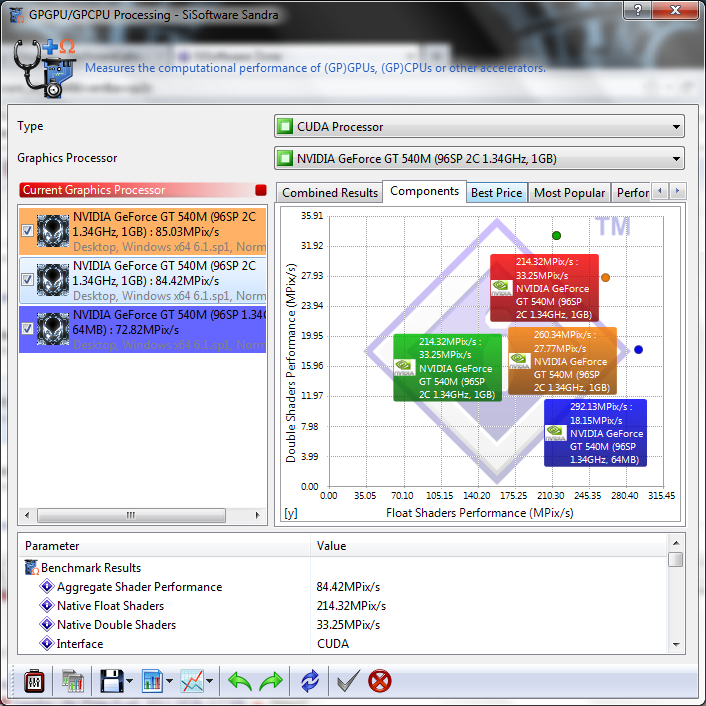Uncheck the 85.03MPix/s GT 540M result
Screen dimensions: 706x706
click(27, 231)
